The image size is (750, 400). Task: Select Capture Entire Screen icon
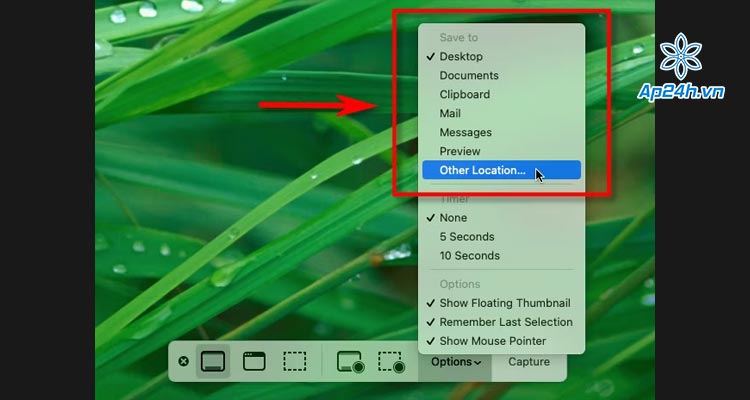pyautogui.click(x=213, y=361)
